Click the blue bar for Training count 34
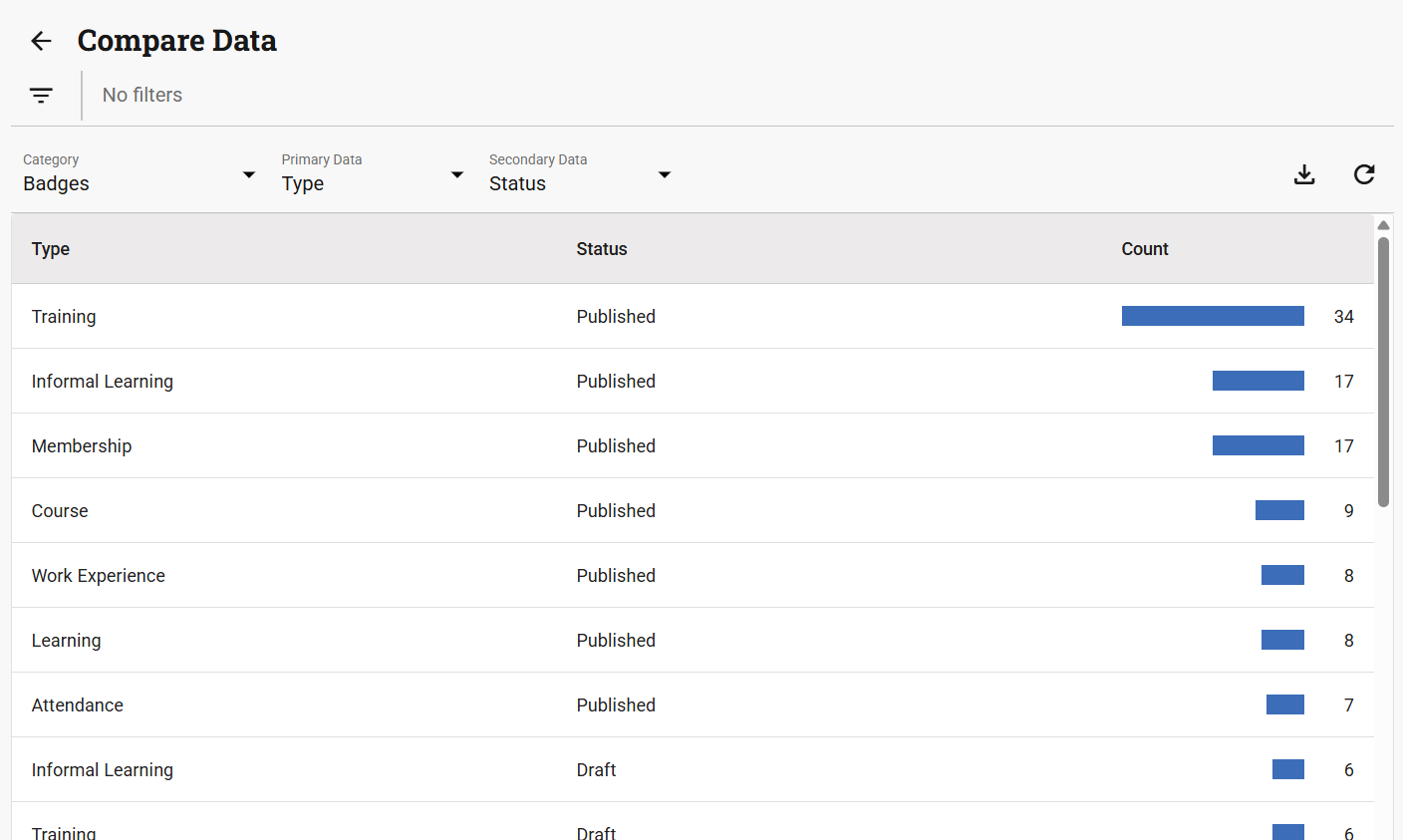The height and width of the screenshot is (840, 1403). (x=1213, y=316)
